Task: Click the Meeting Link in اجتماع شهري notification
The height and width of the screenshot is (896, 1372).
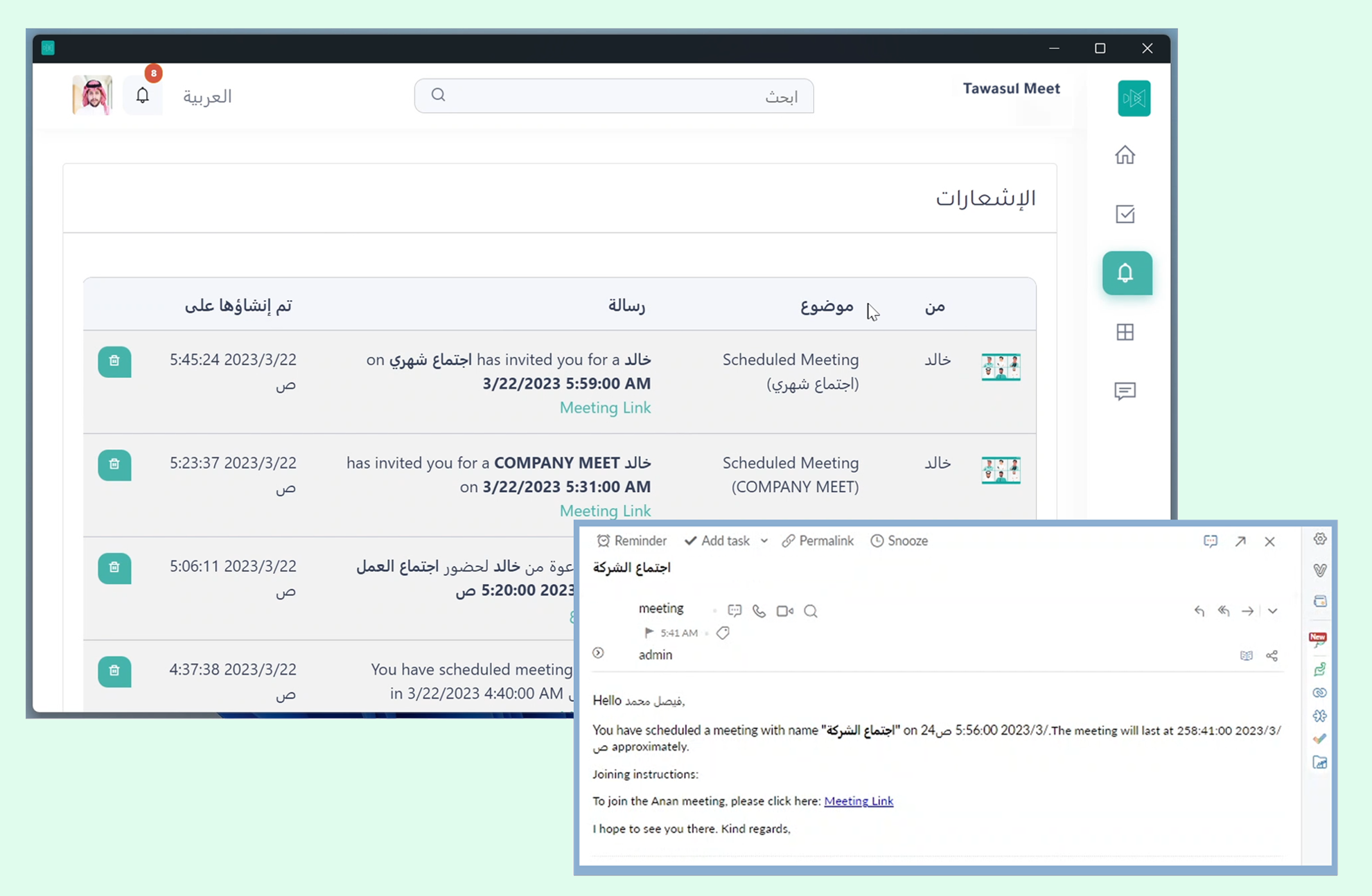Action: (605, 407)
